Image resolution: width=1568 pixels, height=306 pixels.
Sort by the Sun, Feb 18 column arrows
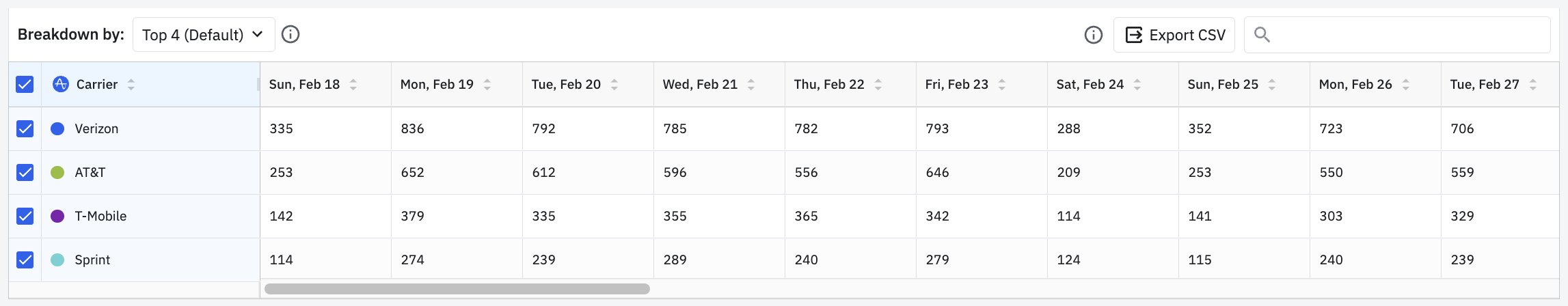pos(353,85)
